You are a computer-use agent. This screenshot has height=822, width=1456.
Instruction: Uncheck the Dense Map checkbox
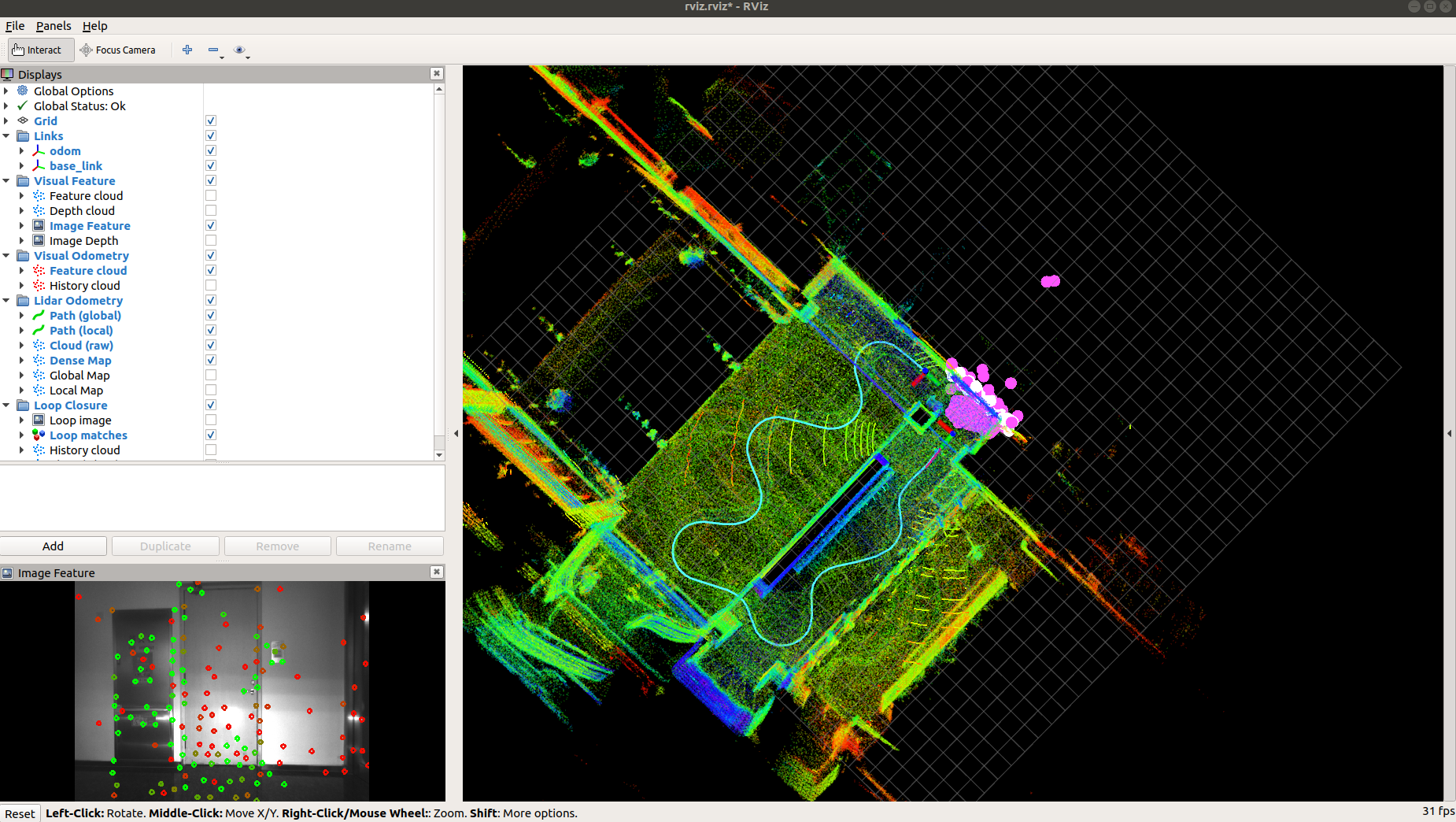[x=211, y=360]
